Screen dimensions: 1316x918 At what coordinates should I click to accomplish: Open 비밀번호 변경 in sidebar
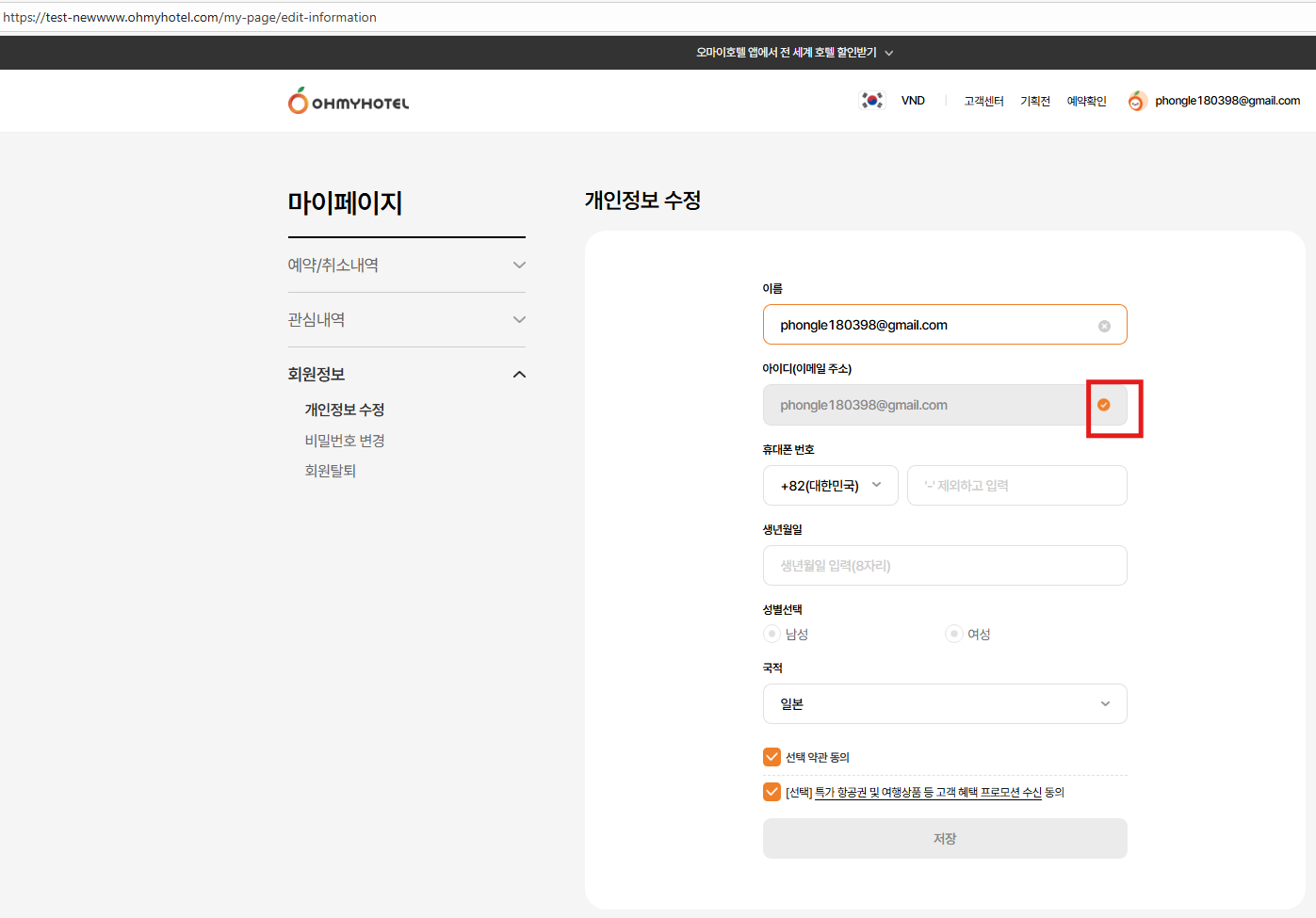click(345, 441)
